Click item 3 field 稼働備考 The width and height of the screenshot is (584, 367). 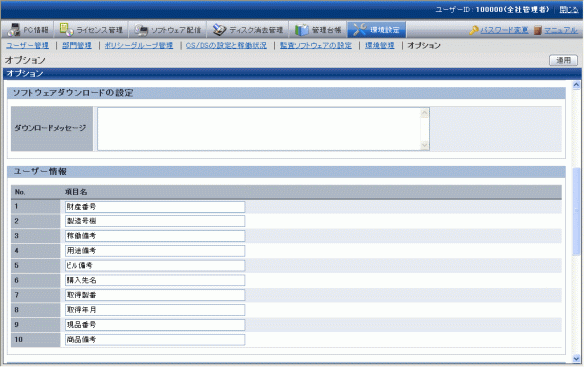click(x=155, y=236)
